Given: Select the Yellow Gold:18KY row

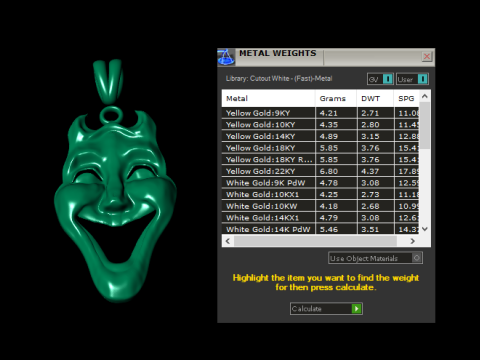Looking at the screenshot, I should pyautogui.click(x=320, y=148).
